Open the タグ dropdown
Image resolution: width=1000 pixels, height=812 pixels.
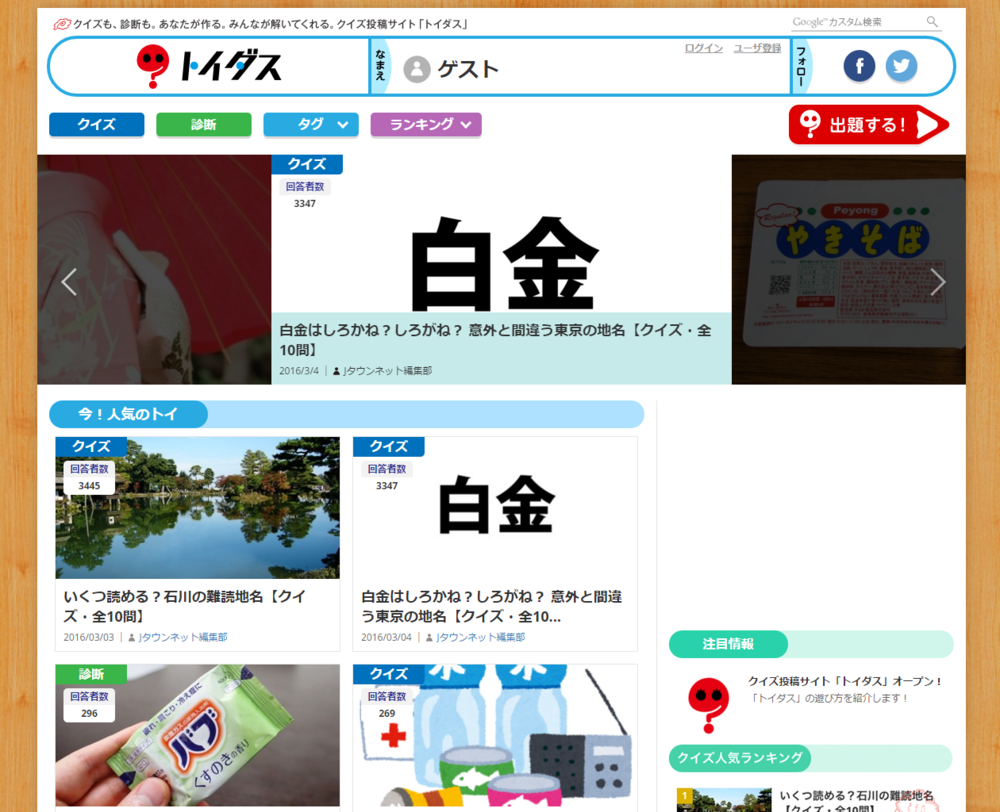311,124
